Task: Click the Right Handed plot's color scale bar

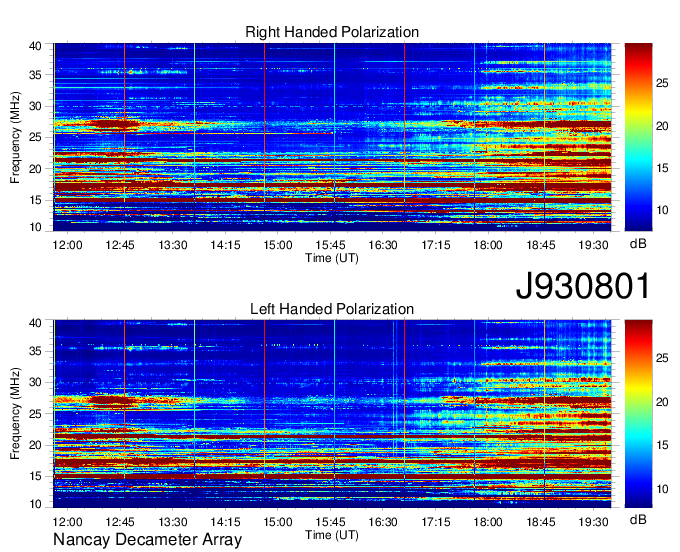Action: click(638, 137)
